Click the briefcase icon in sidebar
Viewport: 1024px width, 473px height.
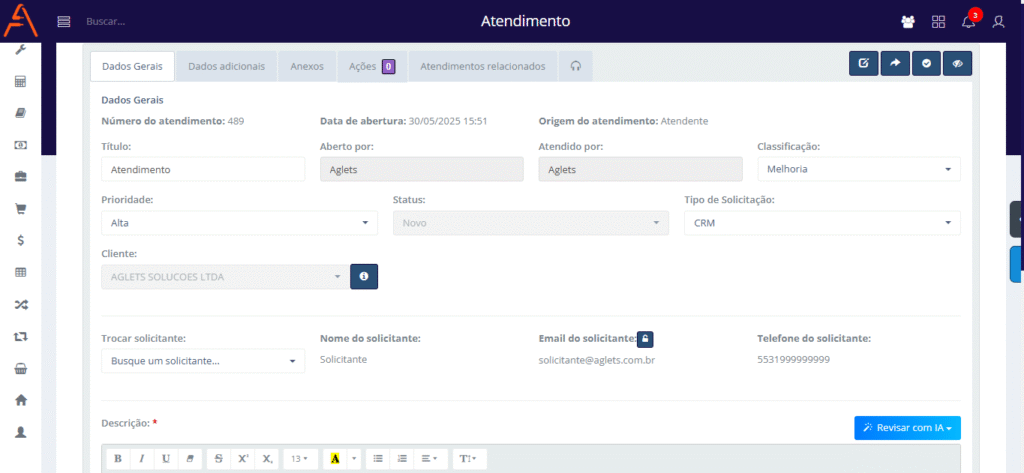[20, 177]
